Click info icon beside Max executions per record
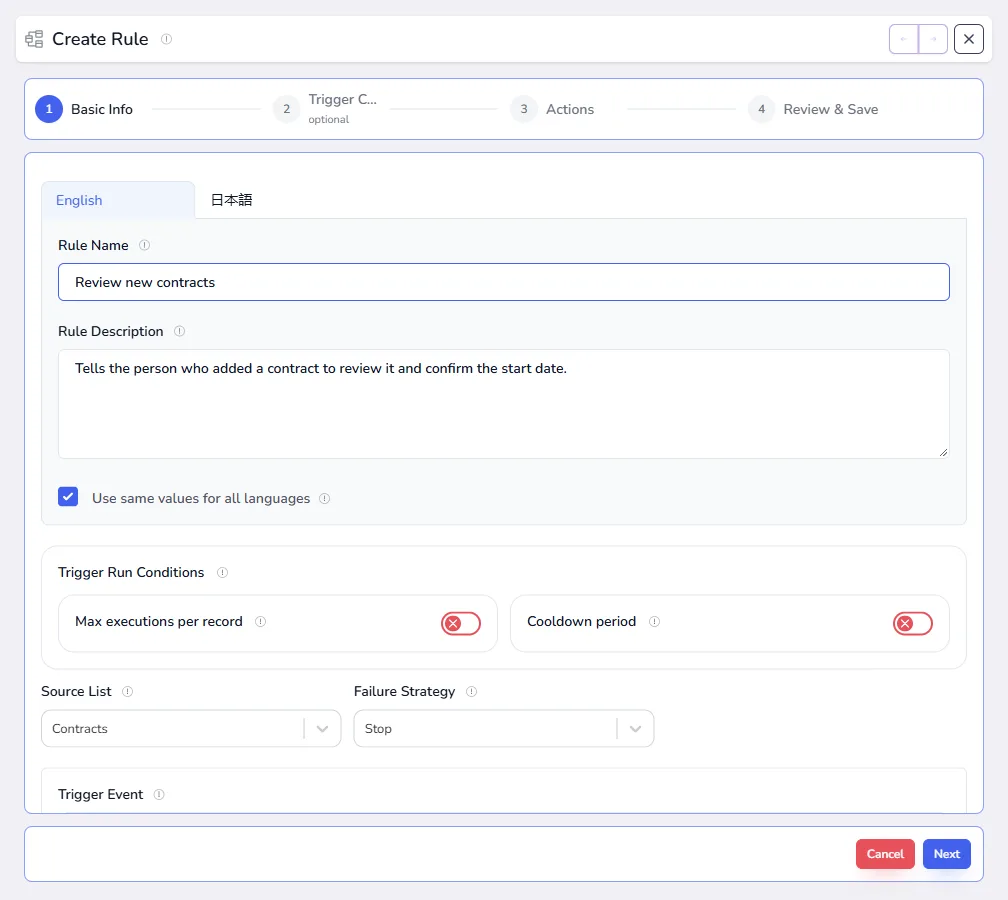 260,622
